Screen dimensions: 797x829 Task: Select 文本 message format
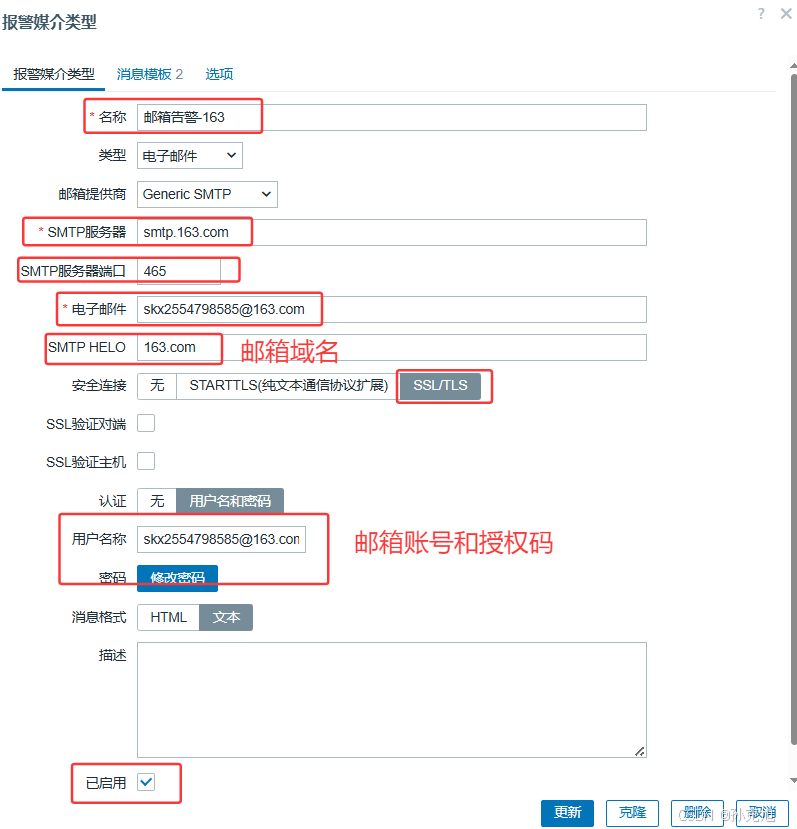pyautogui.click(x=226, y=618)
